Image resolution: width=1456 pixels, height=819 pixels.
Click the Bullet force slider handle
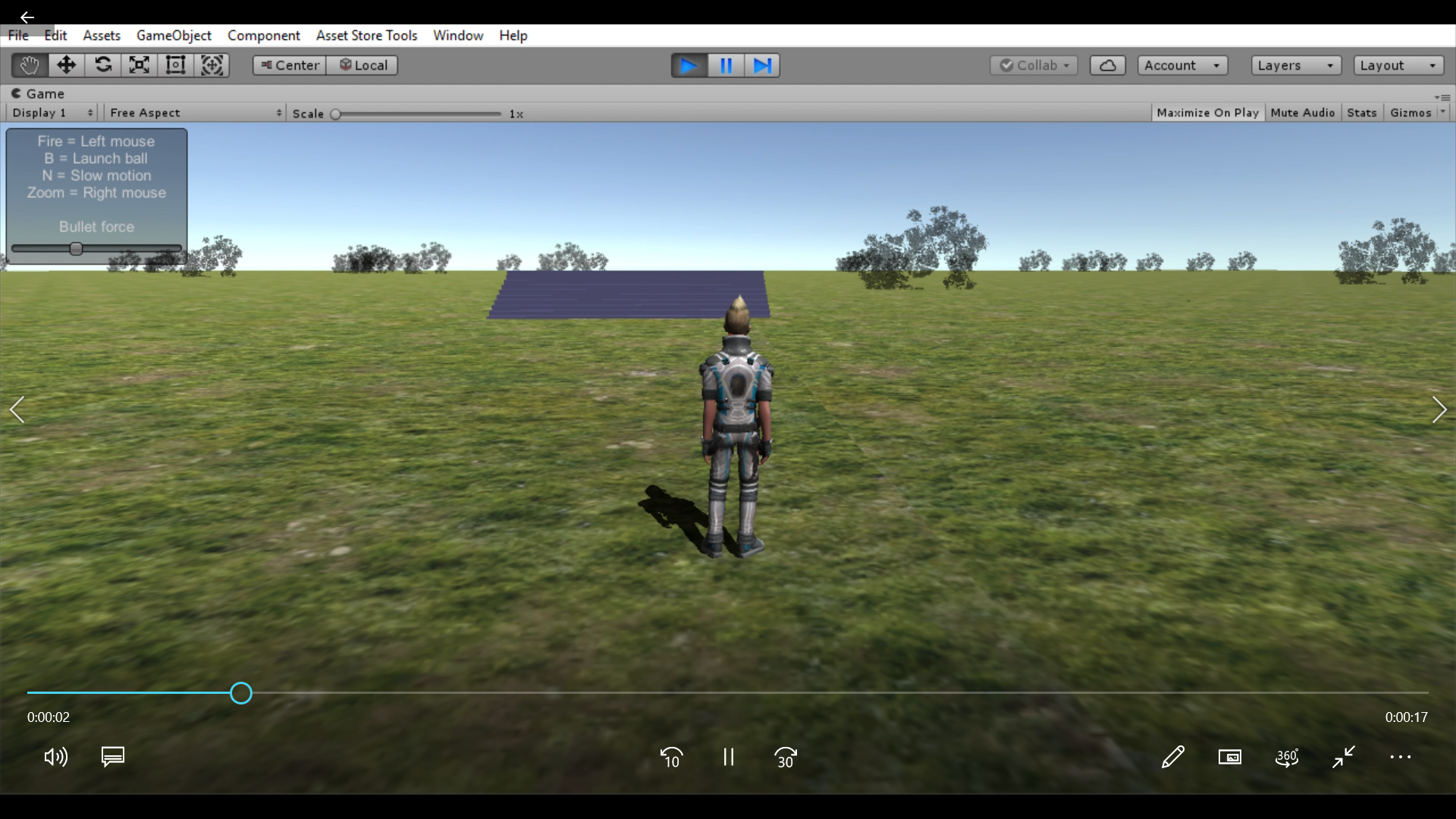tap(76, 249)
